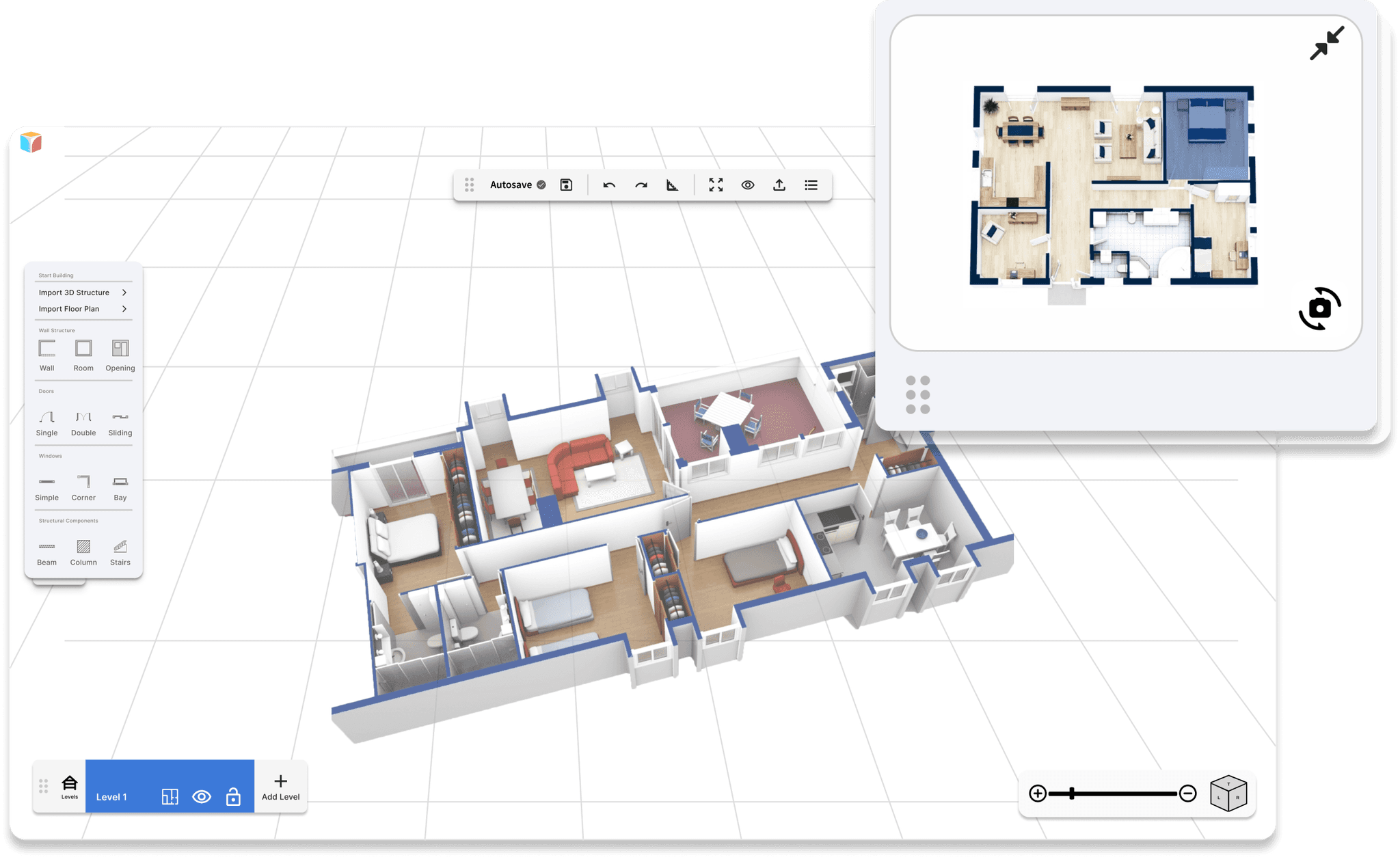Toggle Level 1 visibility eye icon
The width and height of the screenshot is (1400, 866).
click(x=202, y=797)
